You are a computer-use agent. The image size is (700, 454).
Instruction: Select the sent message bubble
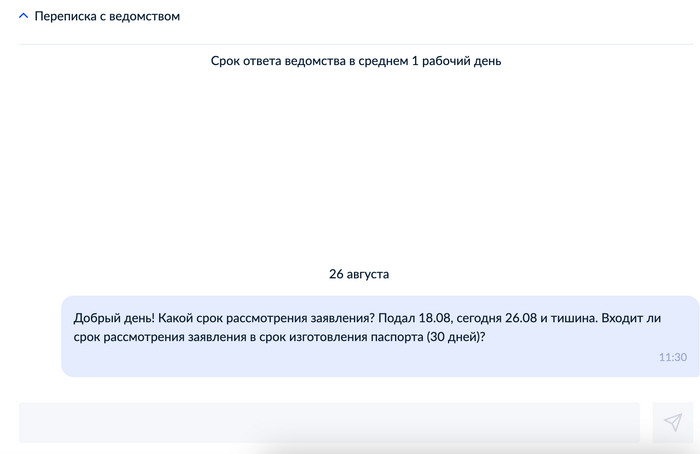[x=380, y=336]
